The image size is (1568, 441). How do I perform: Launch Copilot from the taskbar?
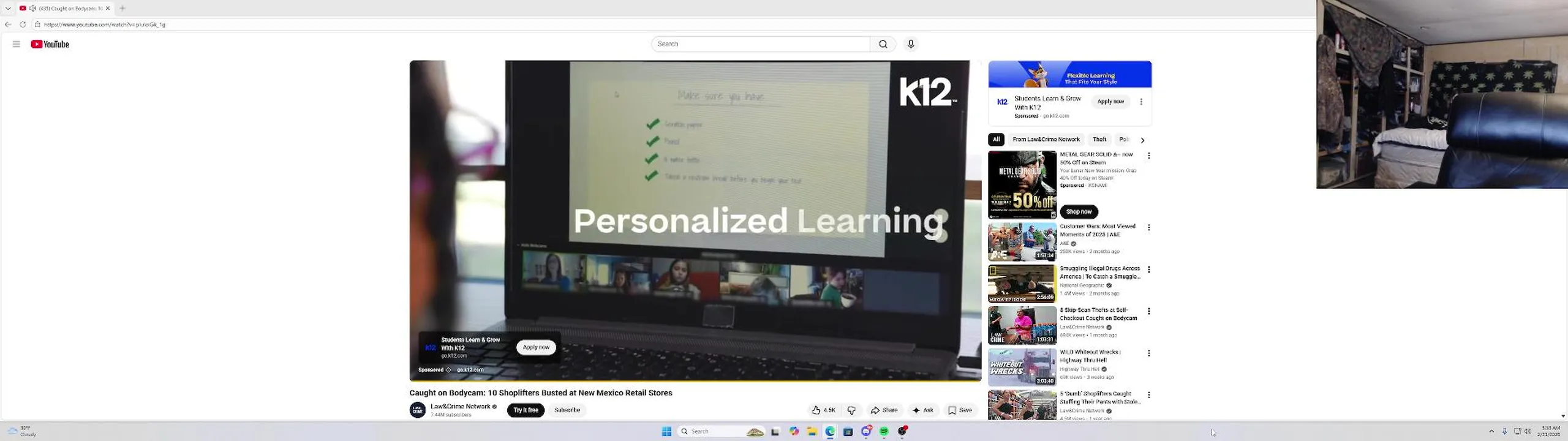(x=794, y=432)
